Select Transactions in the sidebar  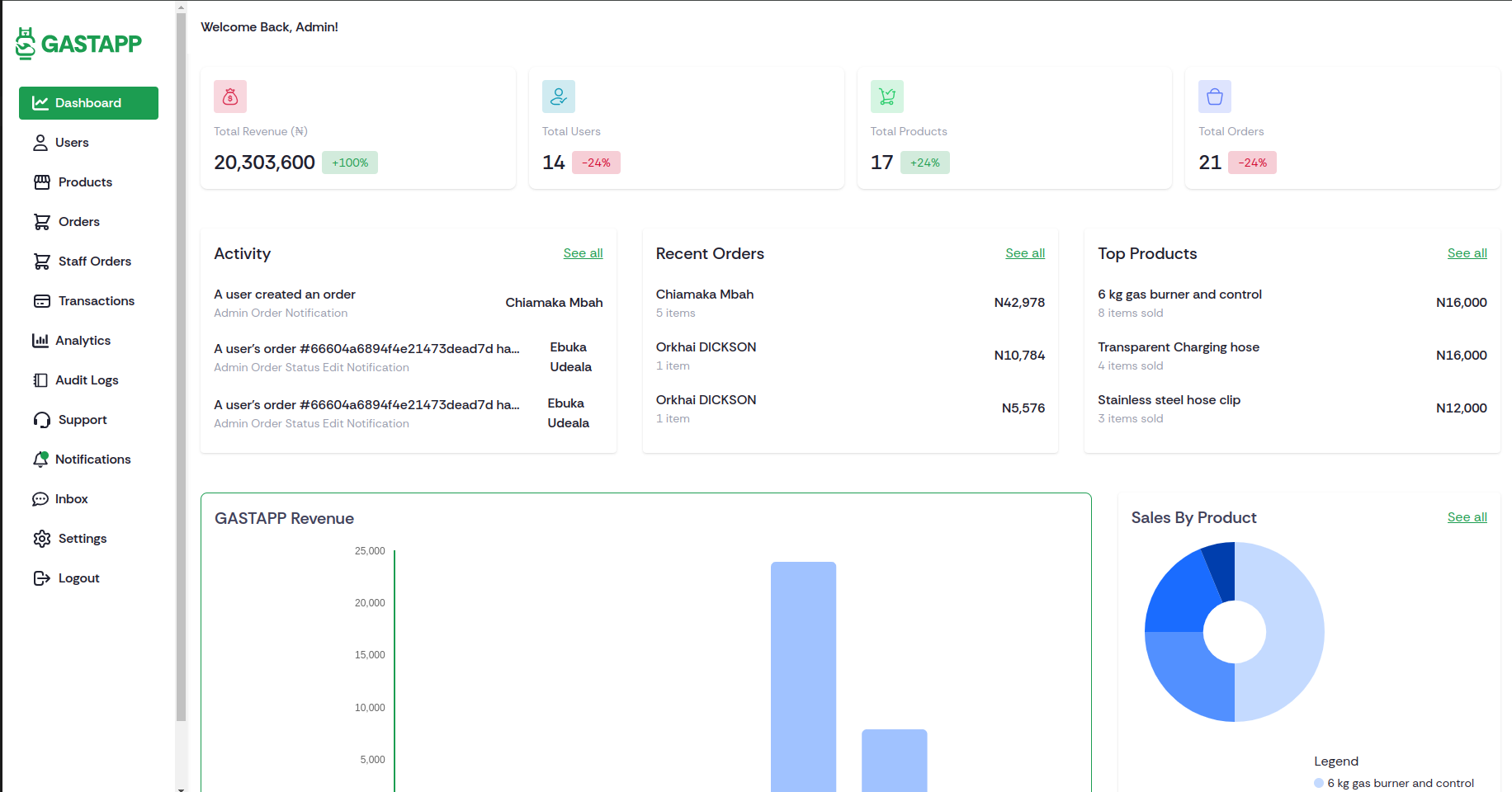[88, 301]
